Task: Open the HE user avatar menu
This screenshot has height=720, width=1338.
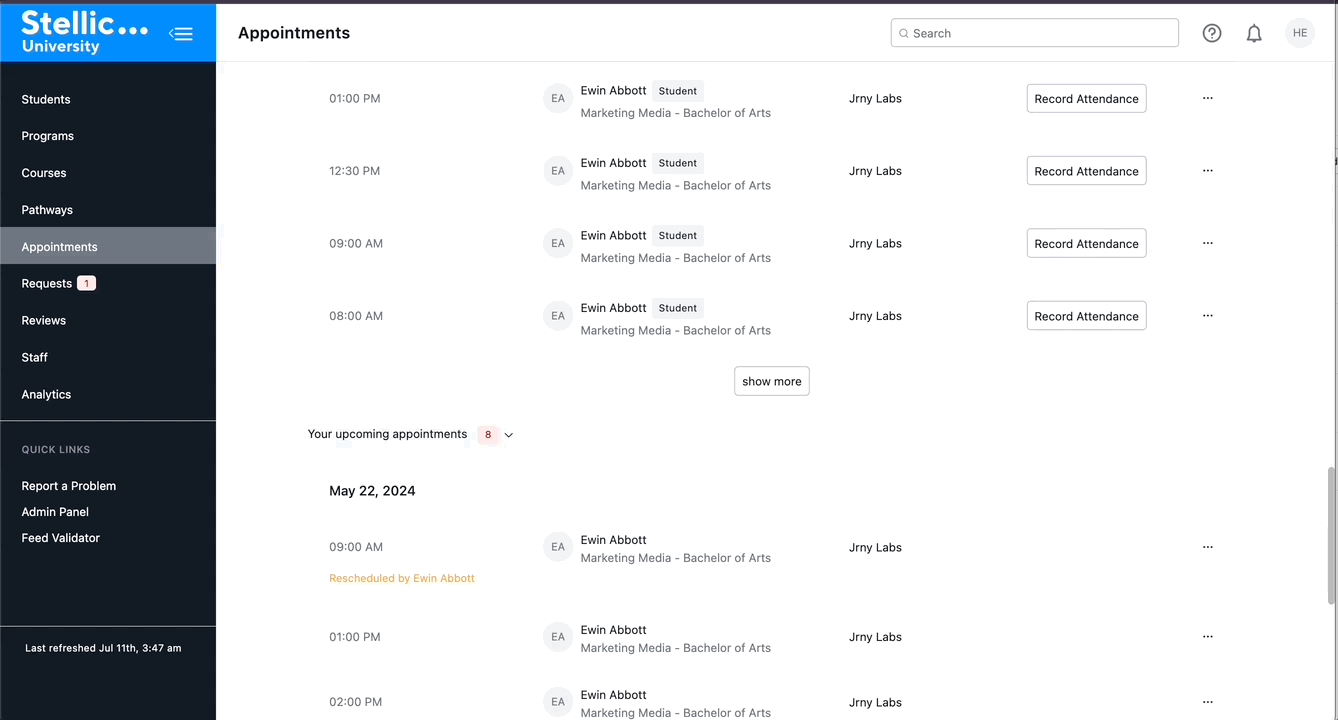Action: tap(1300, 33)
